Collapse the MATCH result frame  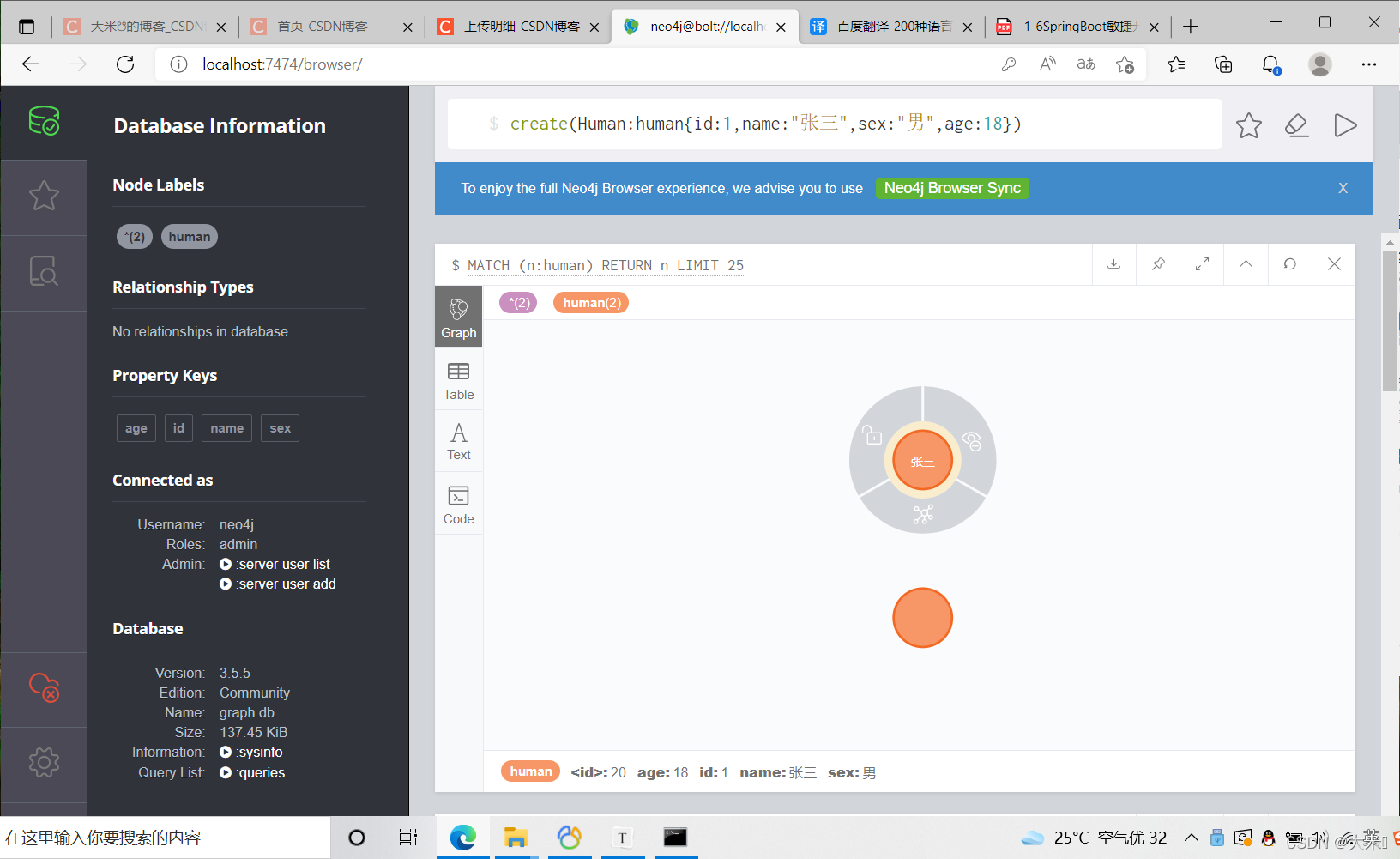tap(1246, 264)
